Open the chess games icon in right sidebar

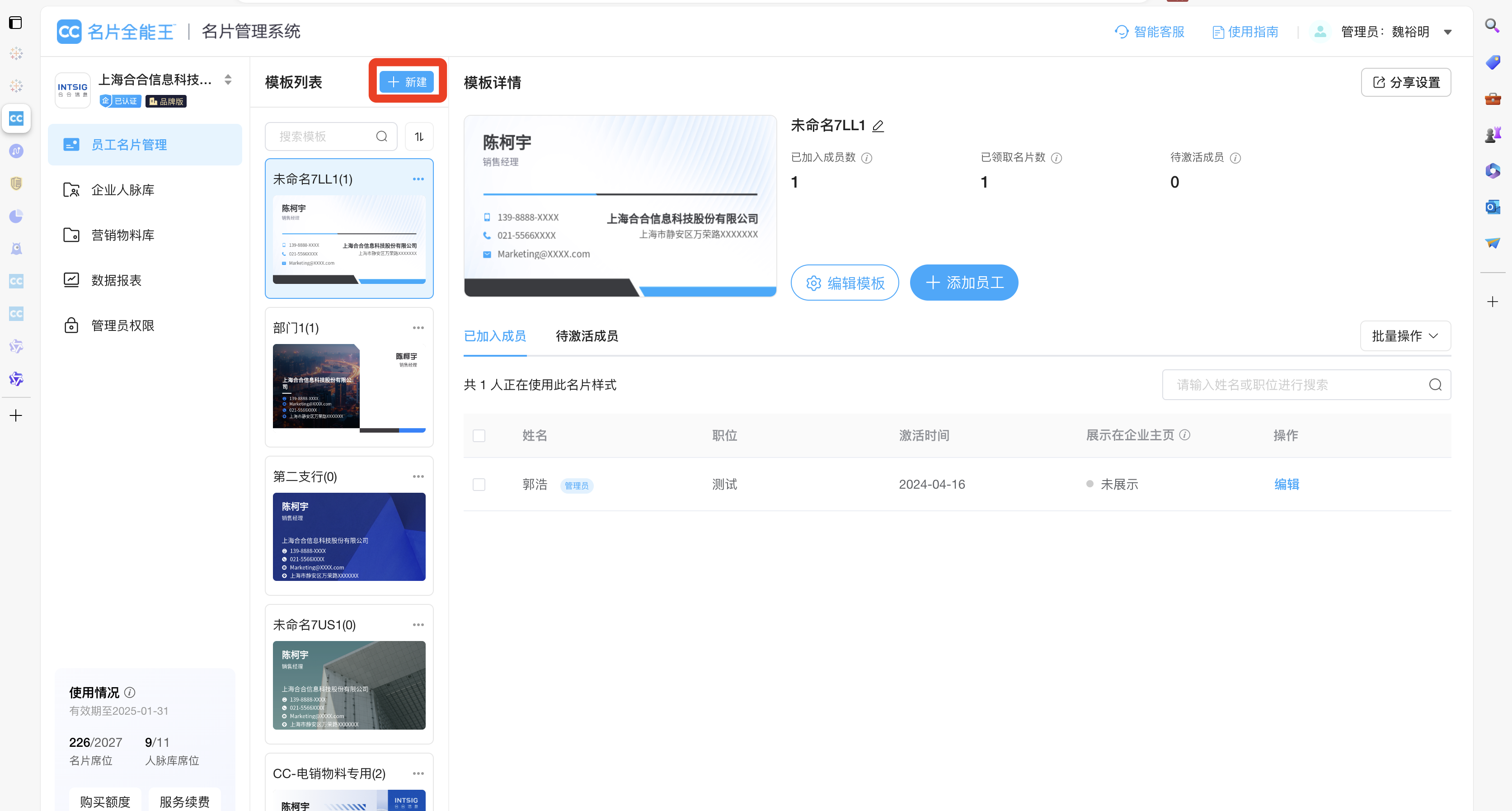click(x=1493, y=134)
